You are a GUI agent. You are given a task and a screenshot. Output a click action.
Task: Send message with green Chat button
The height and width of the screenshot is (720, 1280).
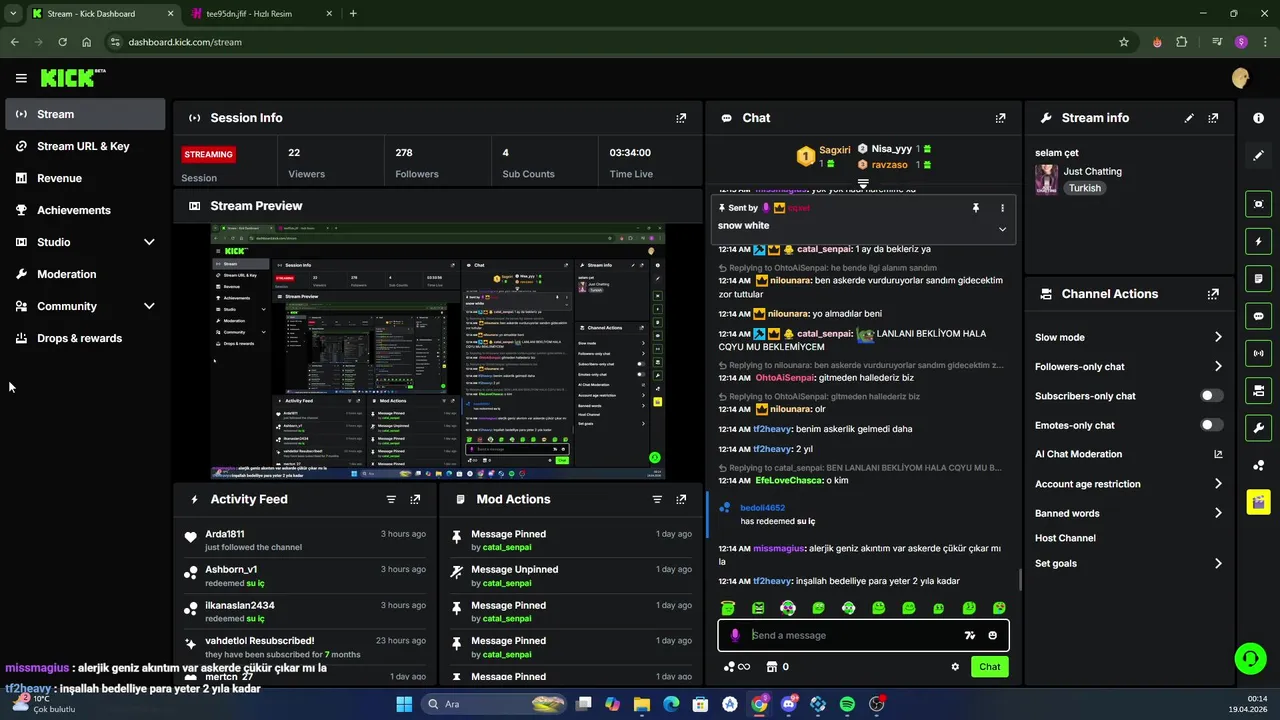point(989,667)
